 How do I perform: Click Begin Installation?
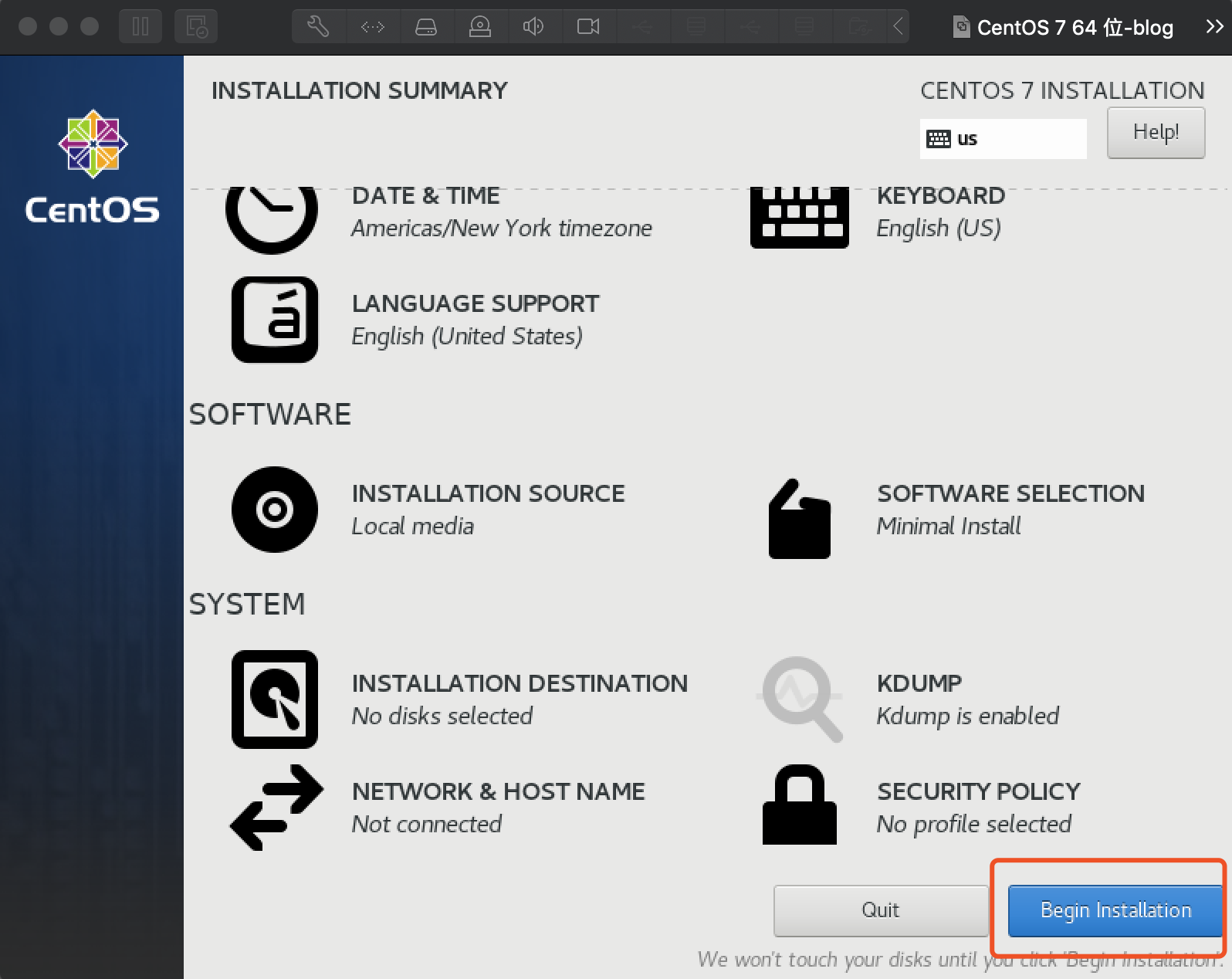click(1115, 910)
